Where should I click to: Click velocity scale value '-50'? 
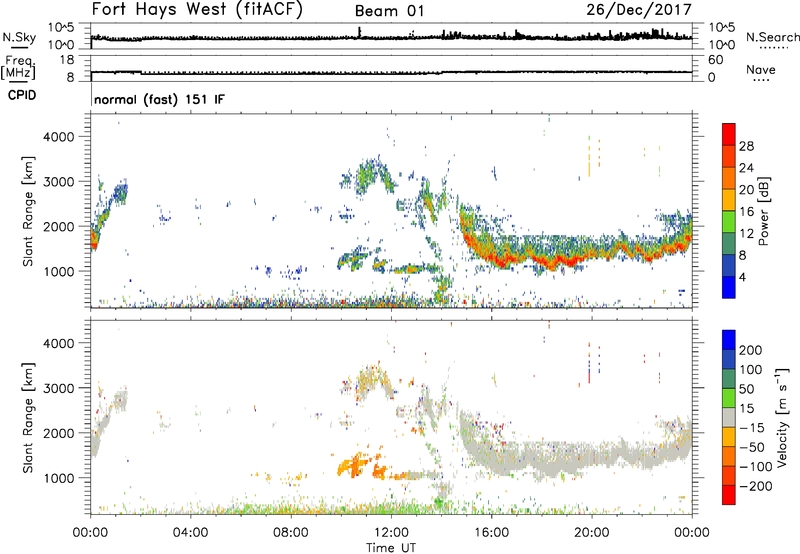click(x=752, y=447)
